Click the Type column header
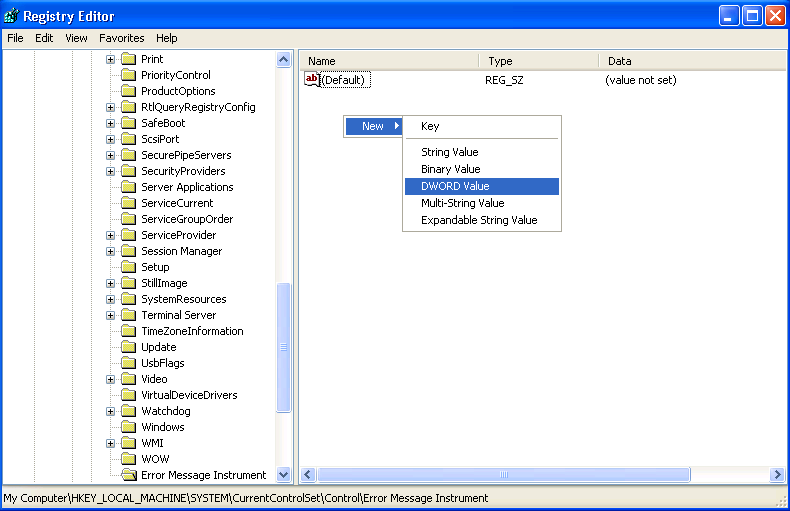Viewport: 790px width, 511px height. click(x=537, y=61)
